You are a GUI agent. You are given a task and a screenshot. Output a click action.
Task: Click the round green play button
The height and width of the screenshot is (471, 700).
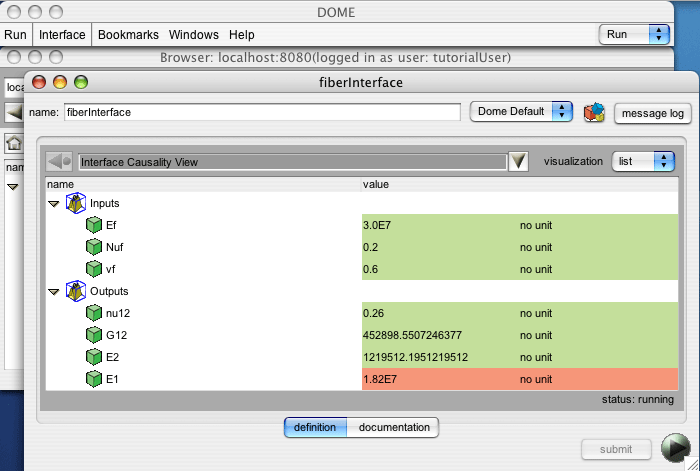(675, 447)
